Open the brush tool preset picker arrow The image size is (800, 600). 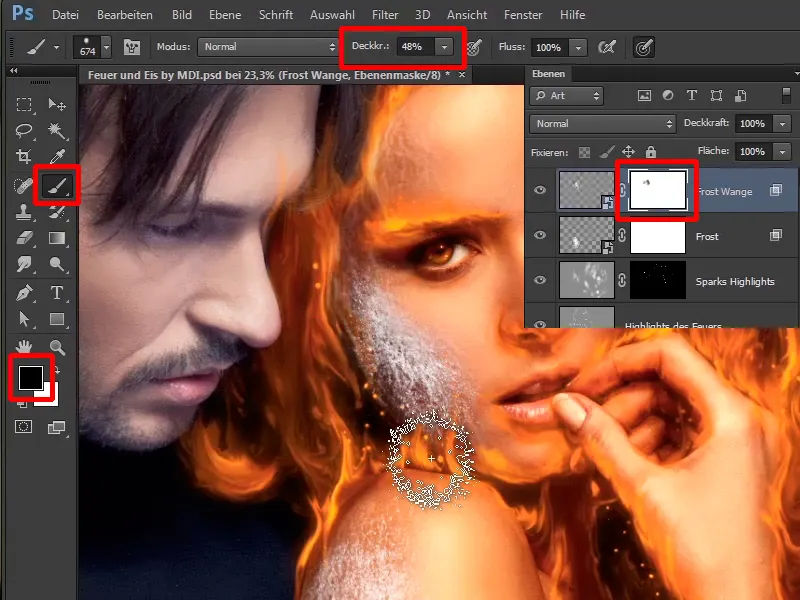click(56, 47)
